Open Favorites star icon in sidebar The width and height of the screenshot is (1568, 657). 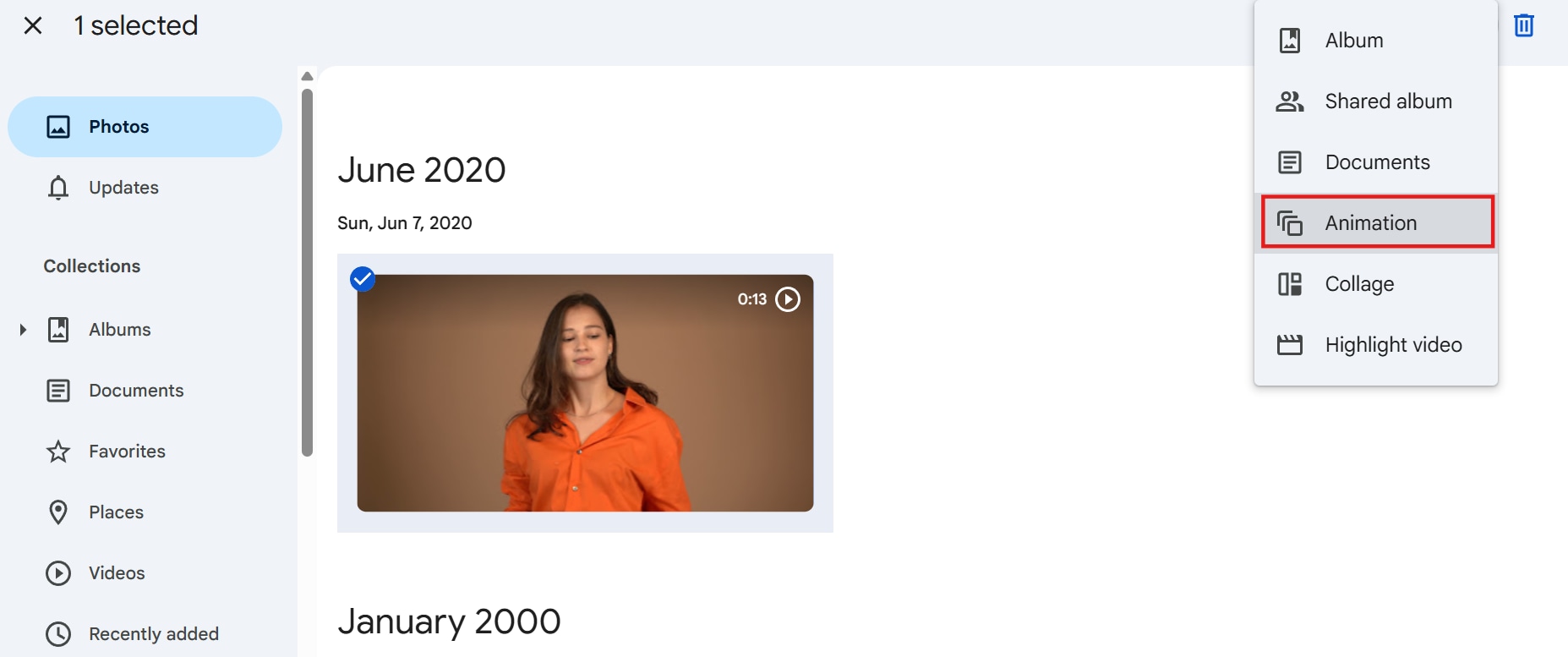(x=58, y=452)
